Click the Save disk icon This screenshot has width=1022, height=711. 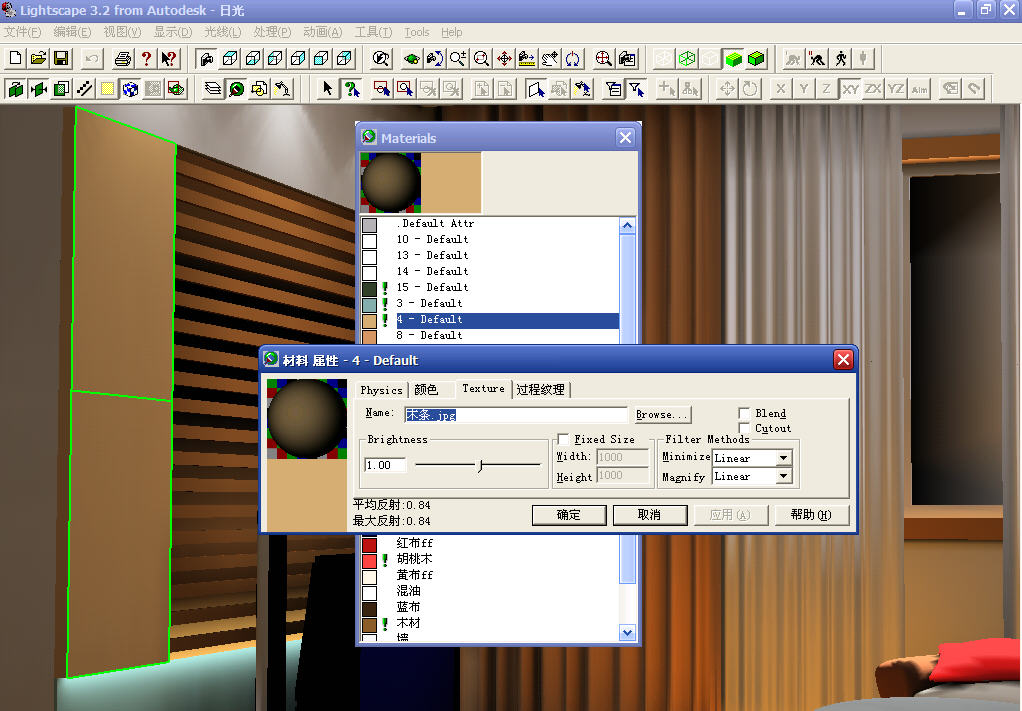pos(60,59)
